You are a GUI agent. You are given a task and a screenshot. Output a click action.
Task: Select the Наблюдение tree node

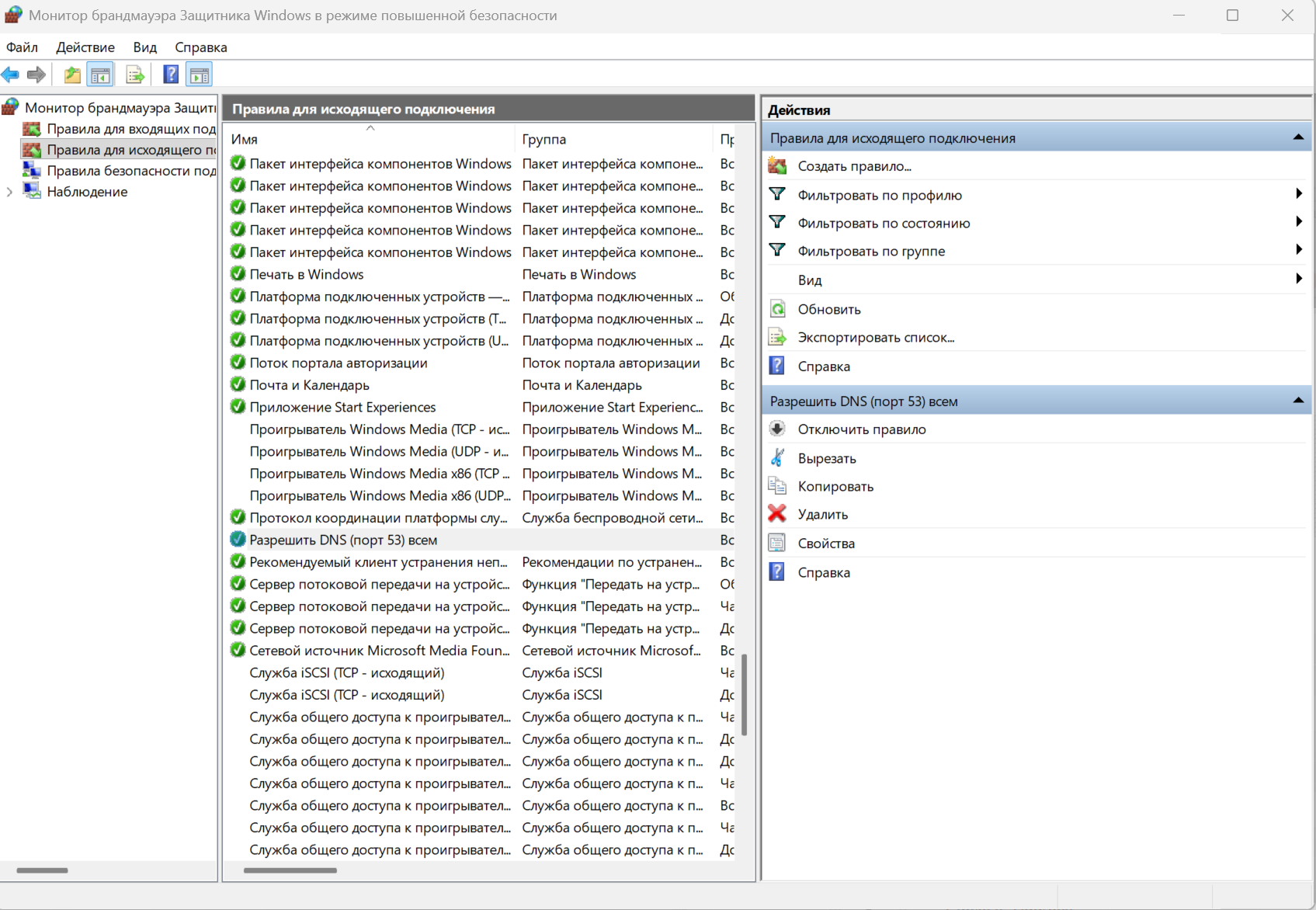pos(87,192)
